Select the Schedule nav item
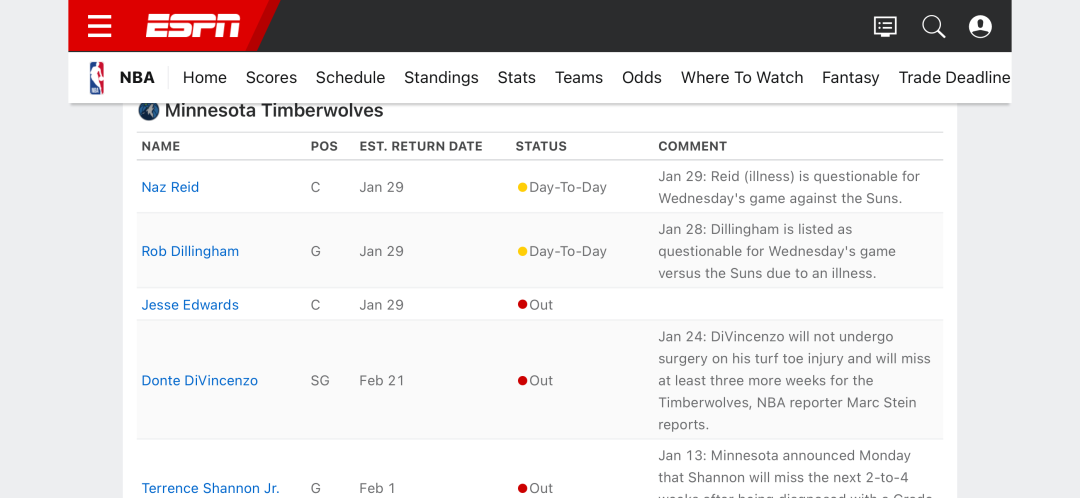 pos(351,78)
